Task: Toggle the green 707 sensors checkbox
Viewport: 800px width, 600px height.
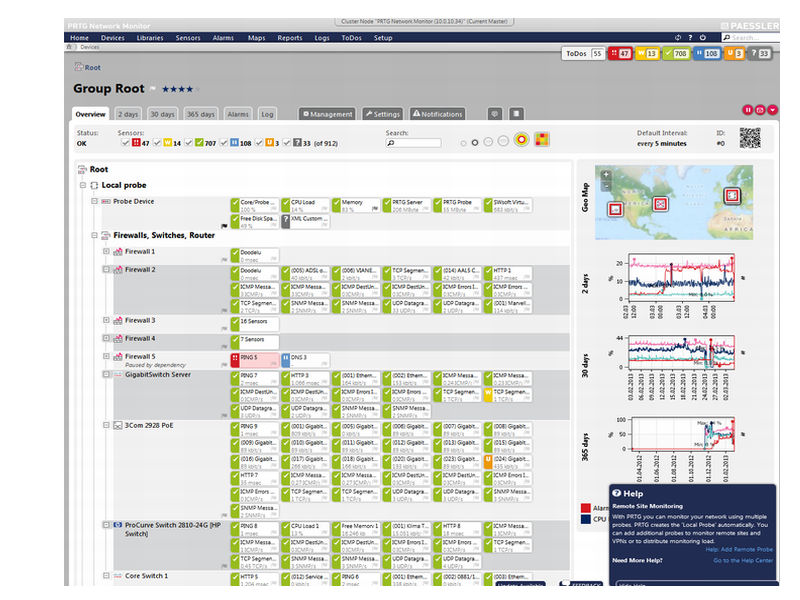Action: [x=189, y=143]
